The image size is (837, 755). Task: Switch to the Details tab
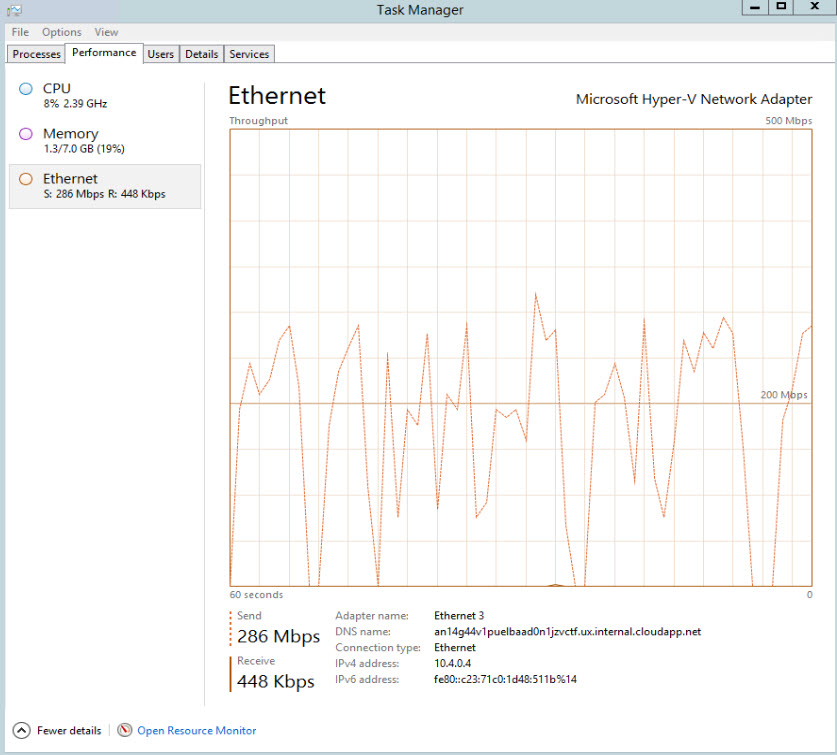(x=201, y=54)
